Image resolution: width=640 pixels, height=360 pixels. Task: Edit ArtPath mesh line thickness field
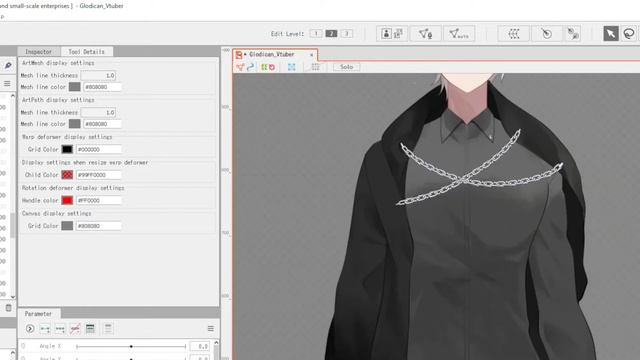pyautogui.click(x=98, y=112)
